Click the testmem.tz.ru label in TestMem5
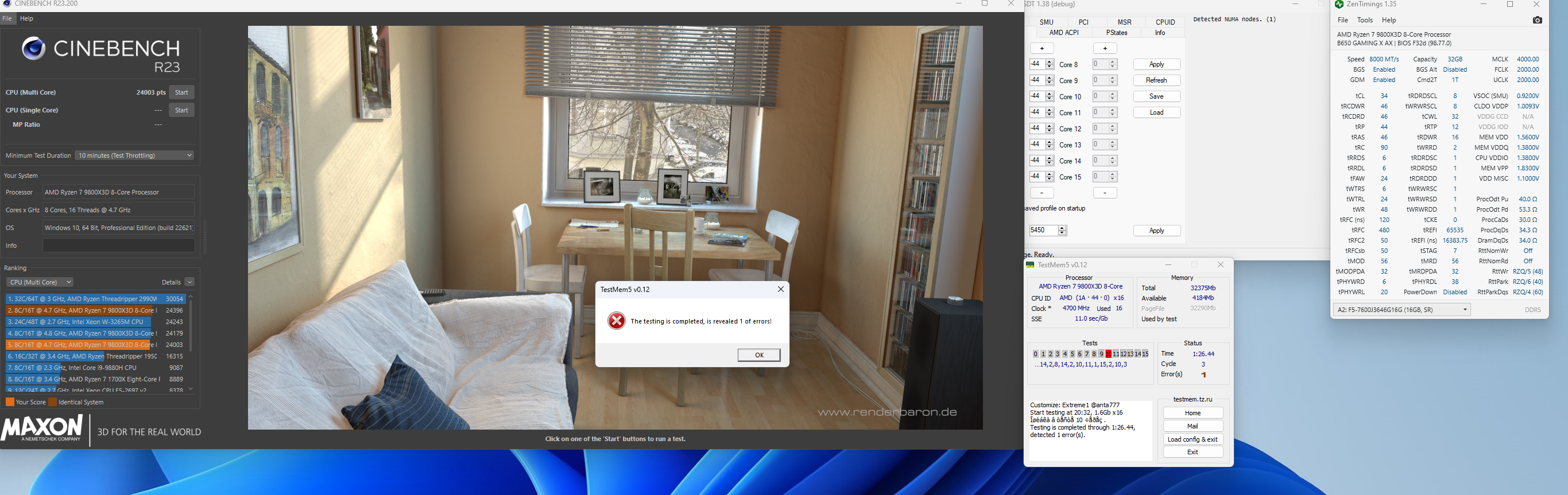This screenshot has width=1568, height=495. 1193,400
